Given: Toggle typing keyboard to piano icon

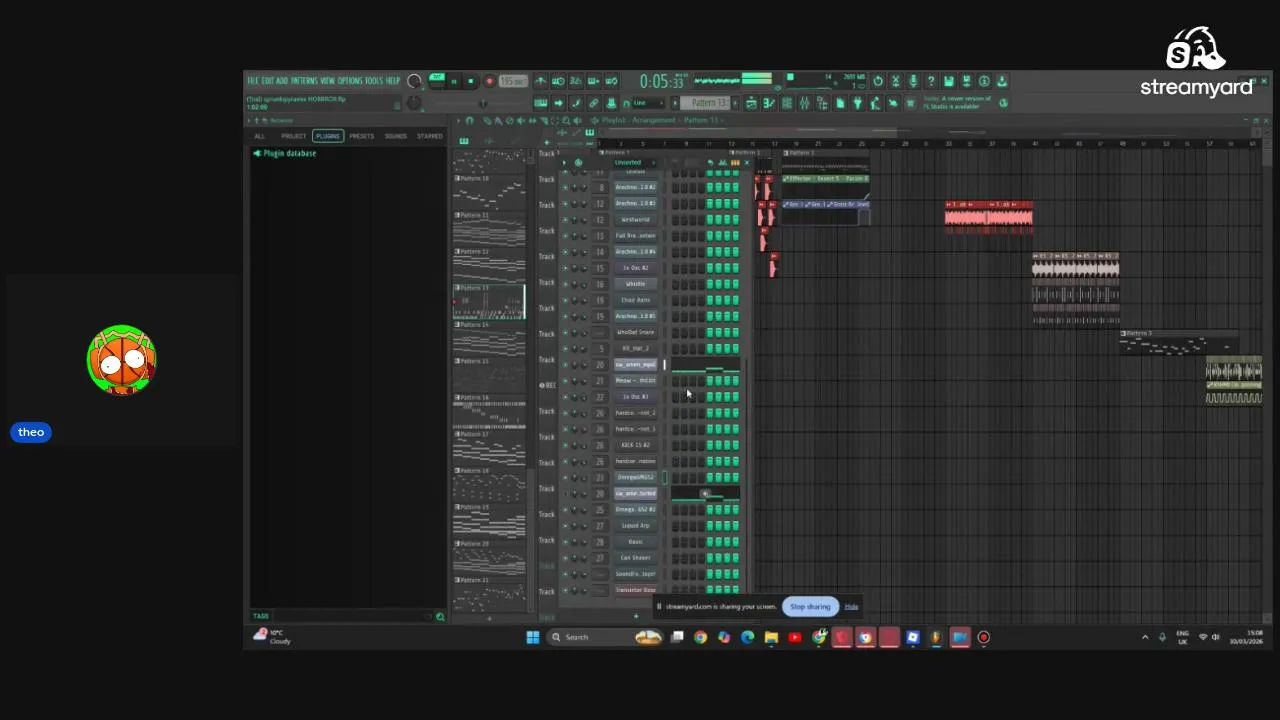Looking at the screenshot, I should (x=540, y=103).
